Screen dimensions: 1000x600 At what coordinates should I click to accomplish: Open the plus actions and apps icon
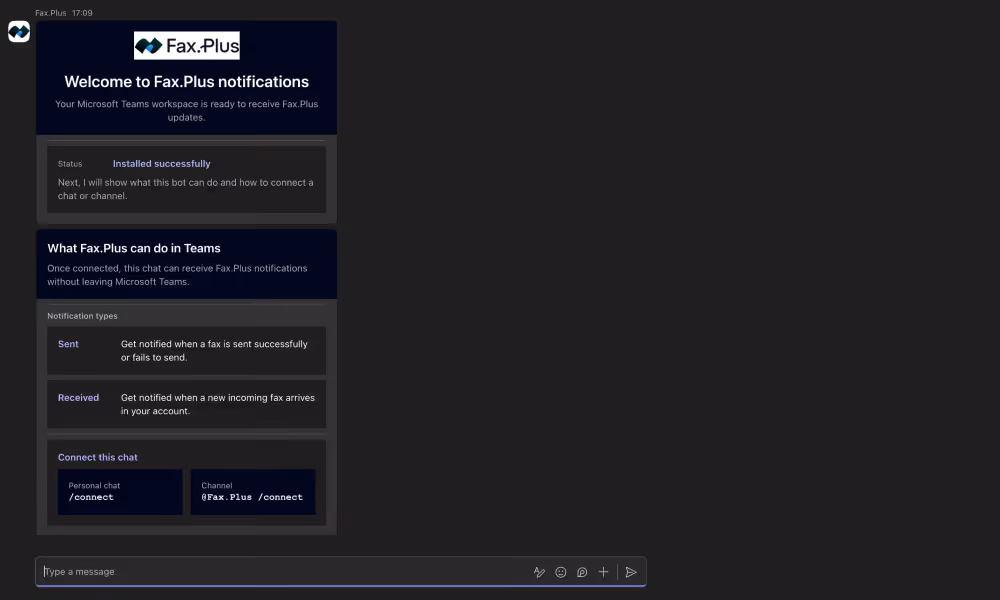point(603,572)
